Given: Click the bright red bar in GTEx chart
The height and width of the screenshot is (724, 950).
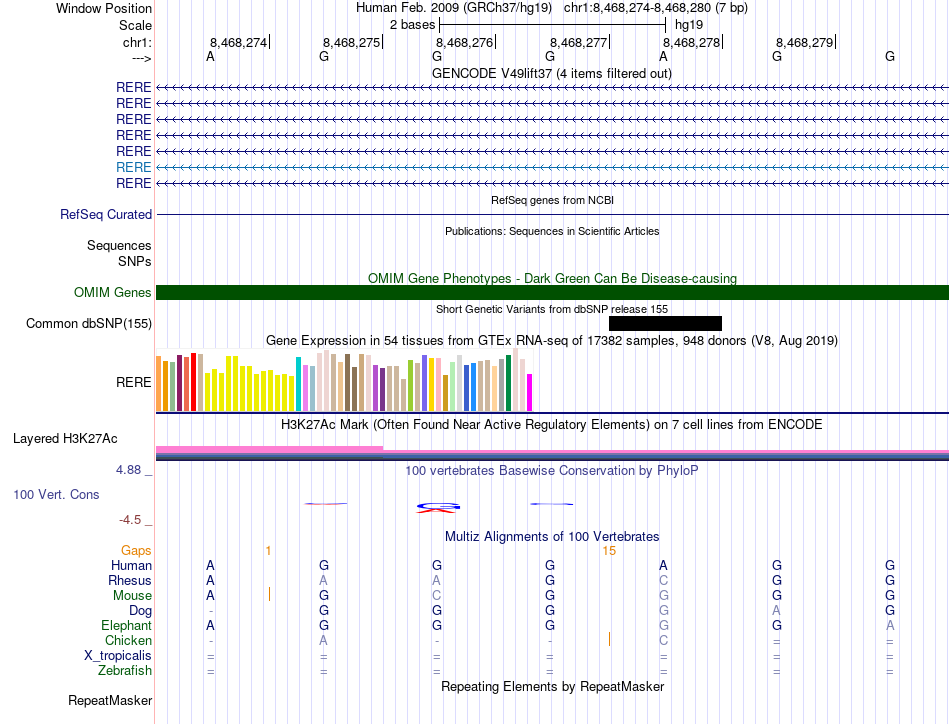Looking at the screenshot, I should tap(193, 382).
